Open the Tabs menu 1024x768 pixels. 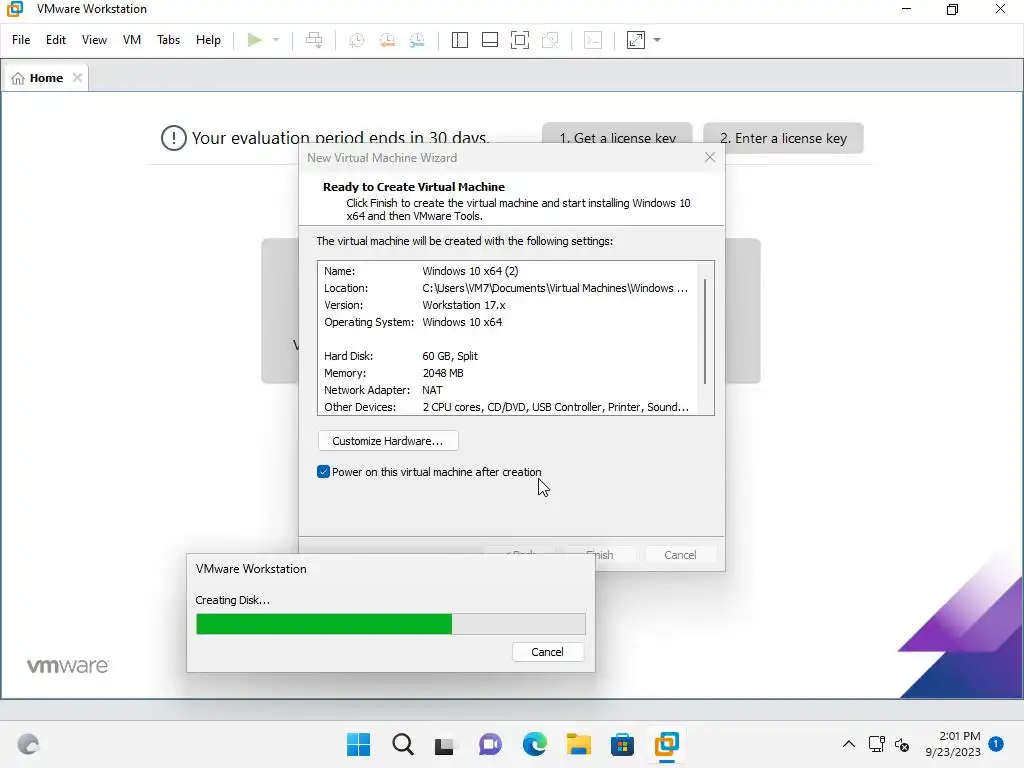pos(168,40)
